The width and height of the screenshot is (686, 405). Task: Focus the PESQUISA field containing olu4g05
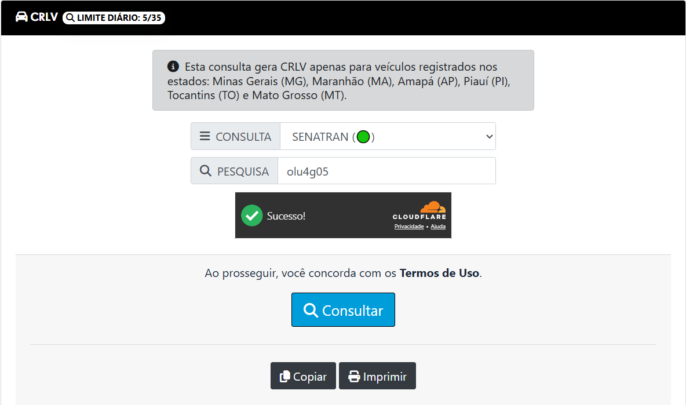pyautogui.click(x=387, y=171)
